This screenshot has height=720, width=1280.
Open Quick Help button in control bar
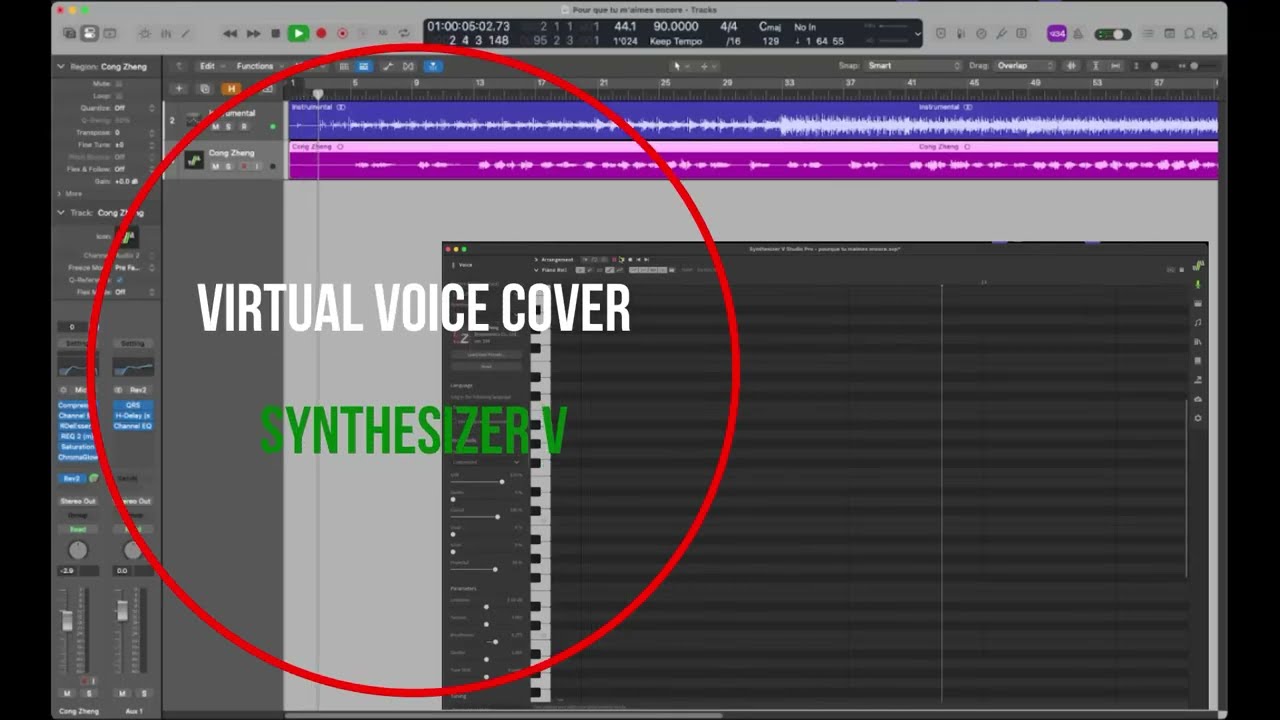(x=110, y=33)
